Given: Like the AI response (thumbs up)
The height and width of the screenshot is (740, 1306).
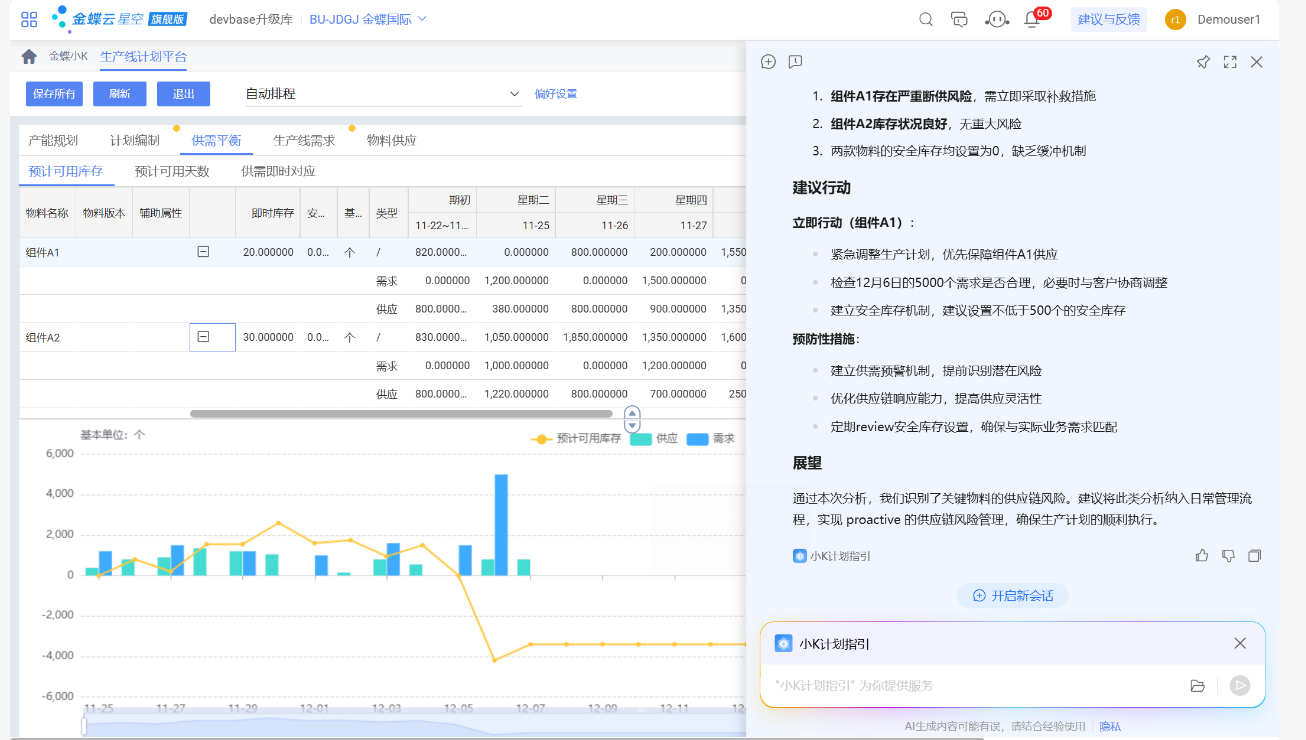Looking at the screenshot, I should 1202,555.
